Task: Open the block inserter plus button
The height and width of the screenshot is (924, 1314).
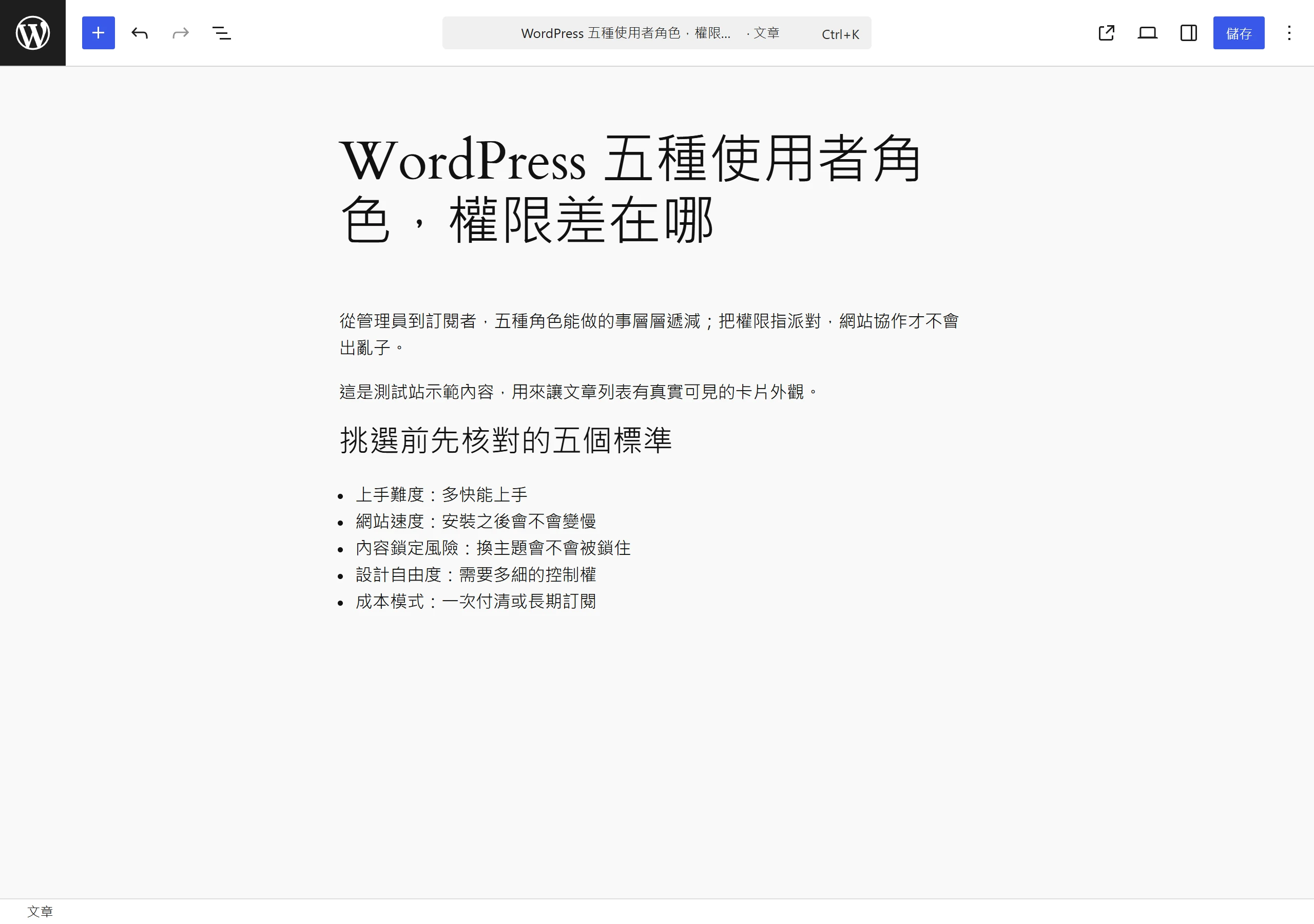Action: (x=99, y=33)
